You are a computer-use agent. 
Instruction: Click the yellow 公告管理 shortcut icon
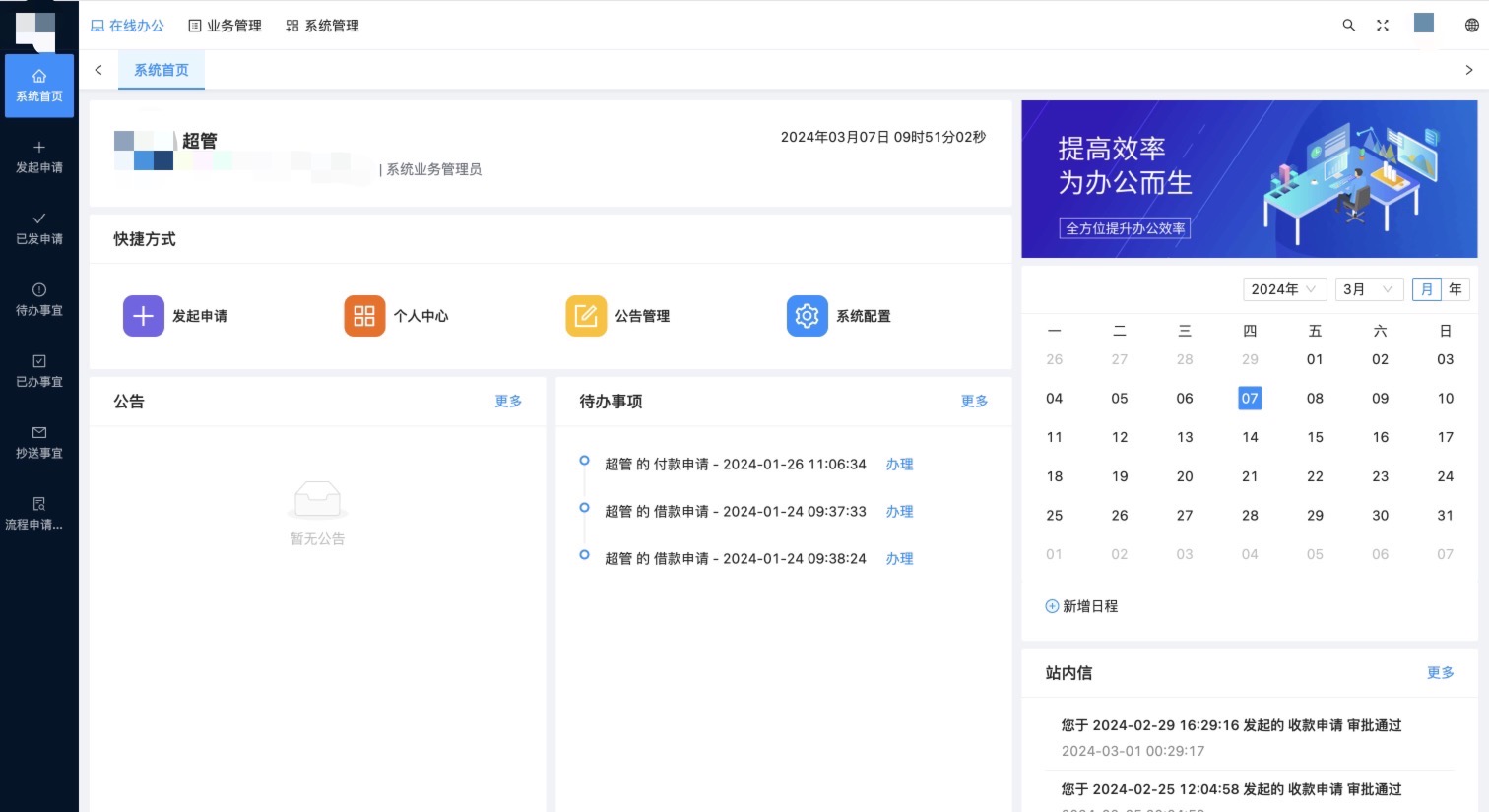pos(586,316)
